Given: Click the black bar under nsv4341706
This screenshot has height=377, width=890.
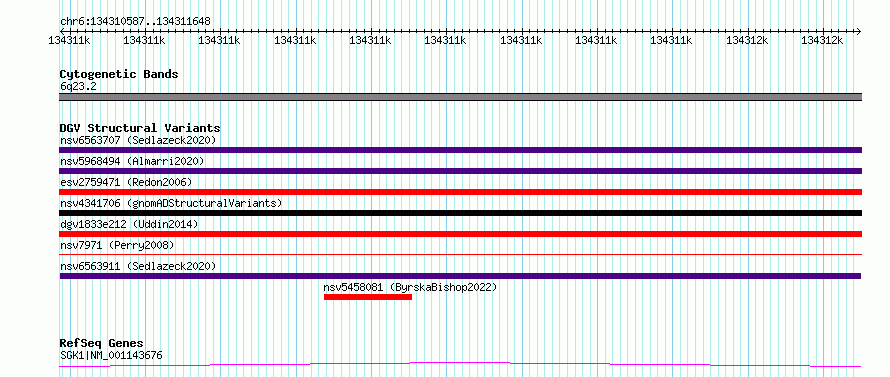Looking at the screenshot, I should tap(460, 213).
